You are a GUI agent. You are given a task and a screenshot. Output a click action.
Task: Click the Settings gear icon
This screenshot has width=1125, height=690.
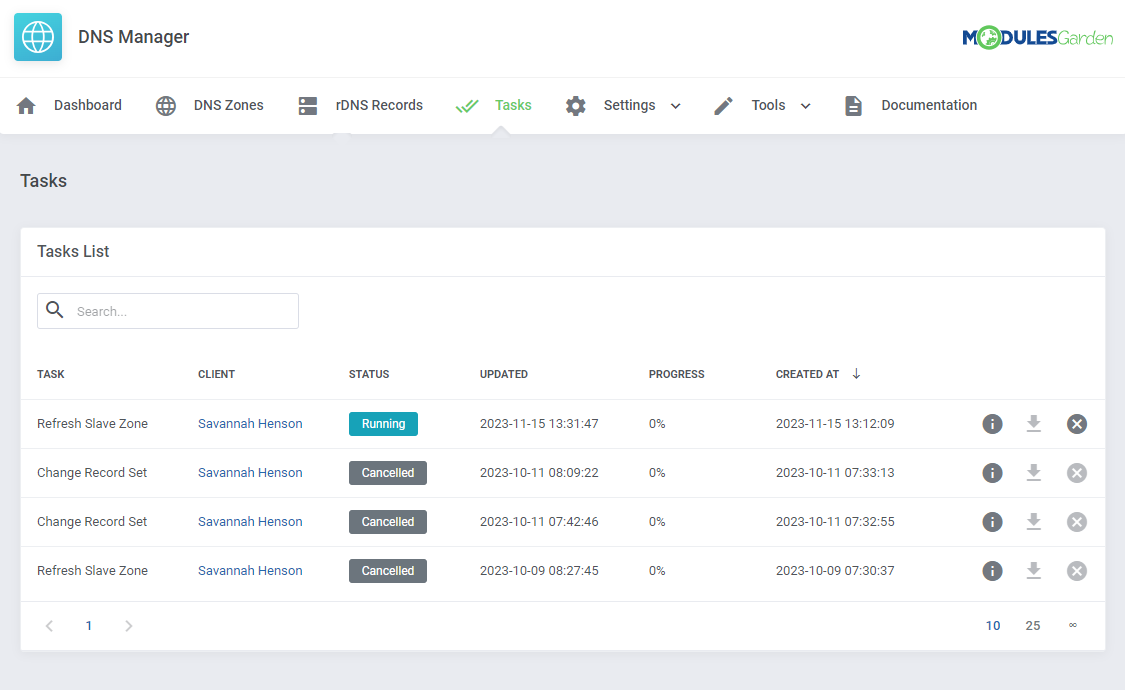[x=575, y=105]
